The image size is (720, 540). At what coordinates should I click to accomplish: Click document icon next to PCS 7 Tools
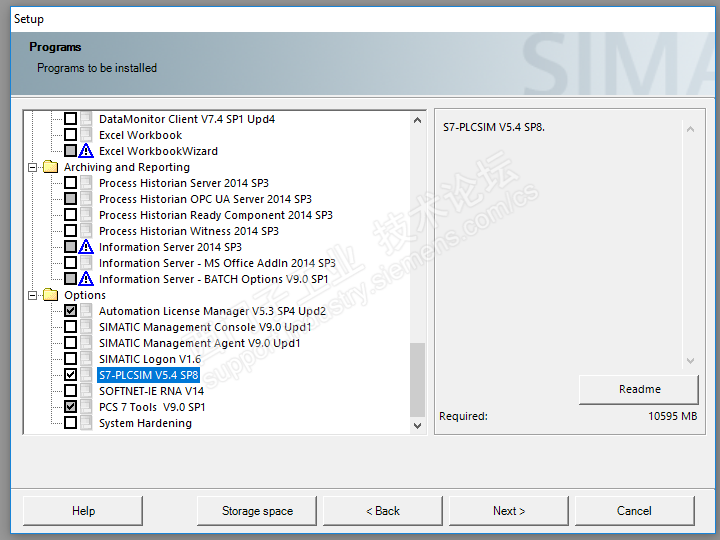pos(86,407)
